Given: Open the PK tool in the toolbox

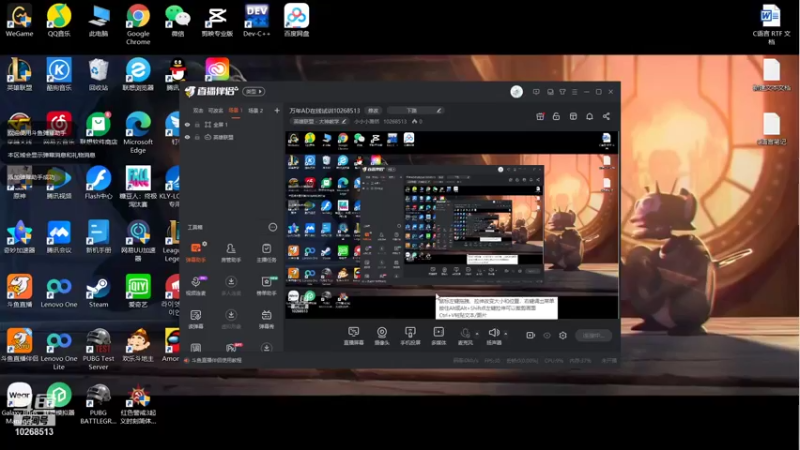Looking at the screenshot, I should [x=231, y=347].
